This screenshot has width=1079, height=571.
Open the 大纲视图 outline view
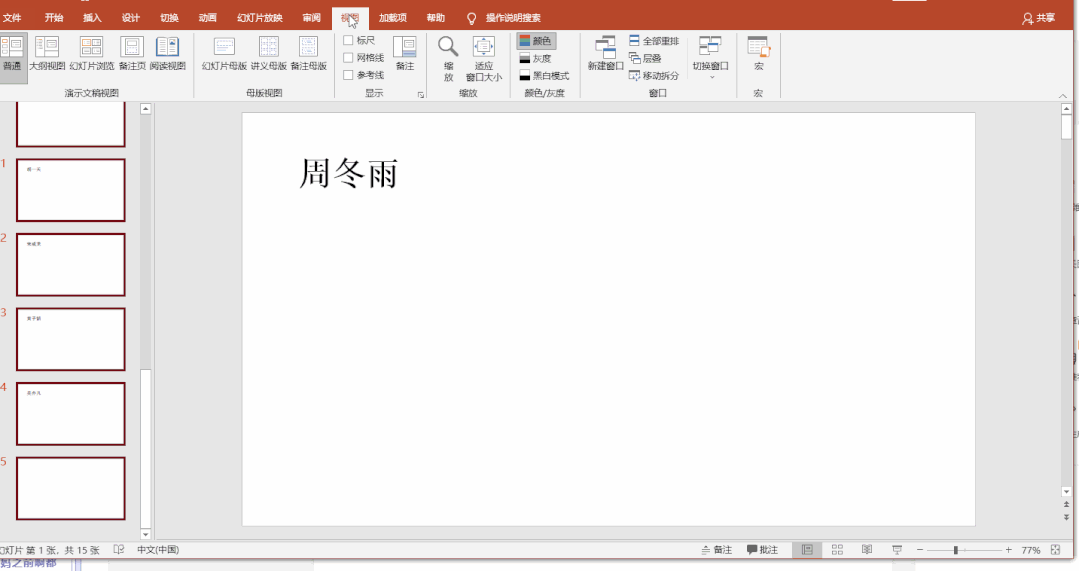coord(47,53)
